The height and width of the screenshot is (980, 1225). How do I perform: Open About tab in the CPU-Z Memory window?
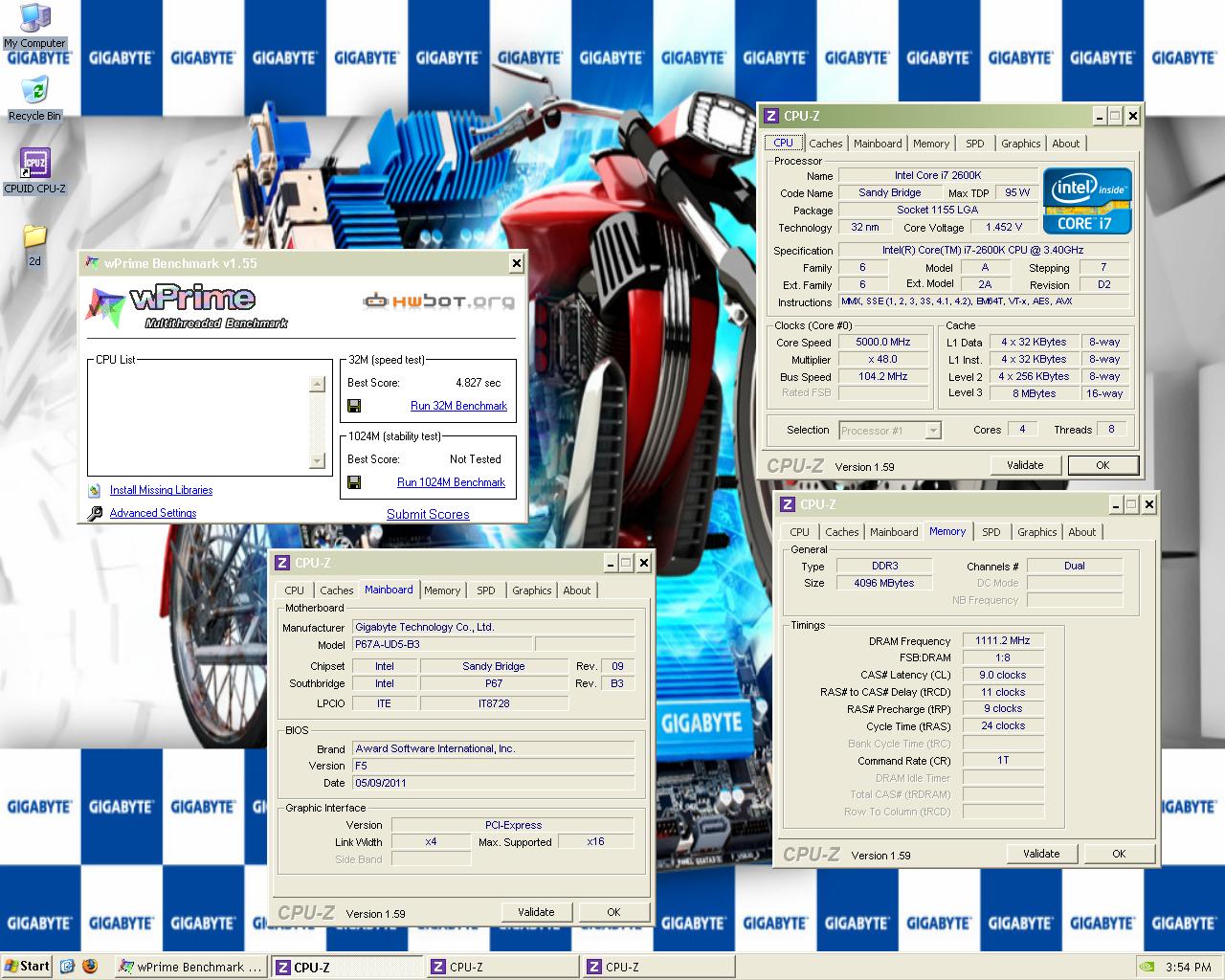pyautogui.click(x=1082, y=532)
